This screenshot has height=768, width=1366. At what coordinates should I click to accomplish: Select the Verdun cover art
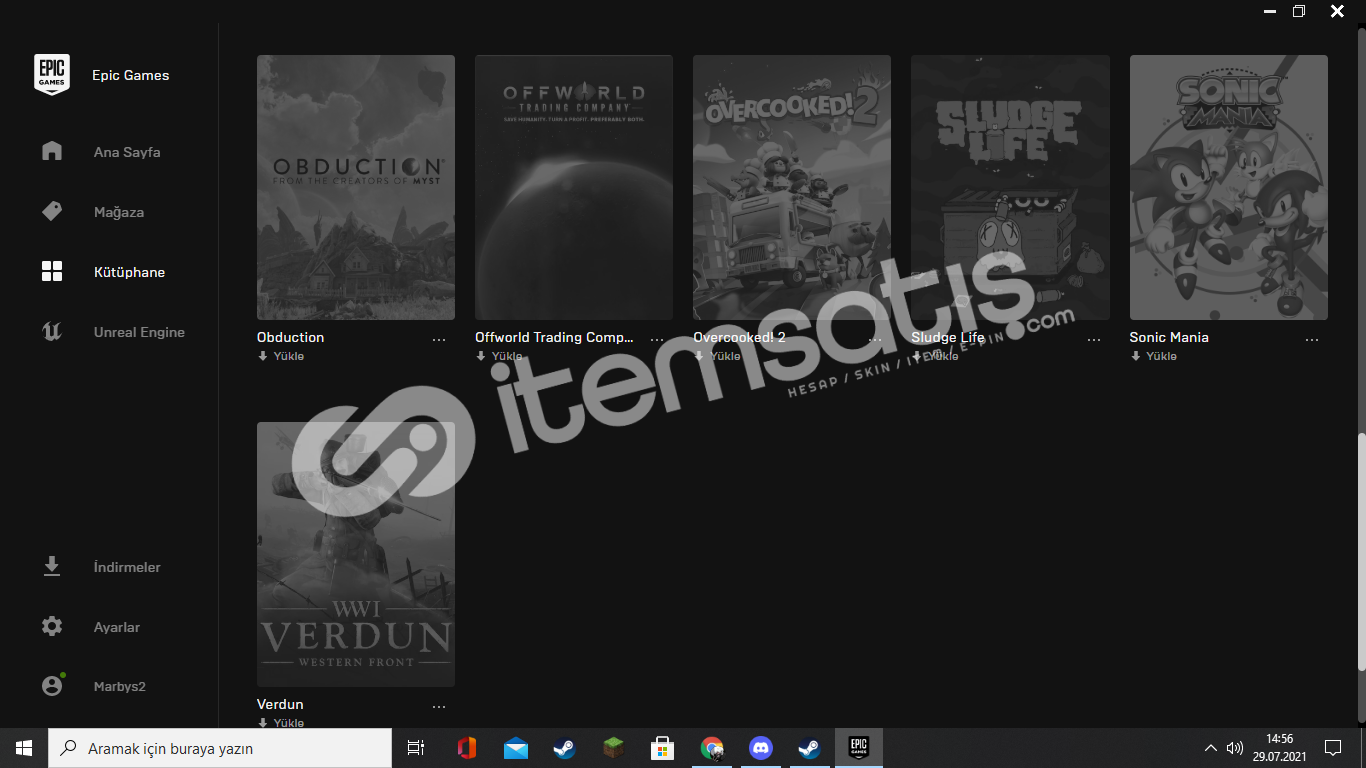356,554
